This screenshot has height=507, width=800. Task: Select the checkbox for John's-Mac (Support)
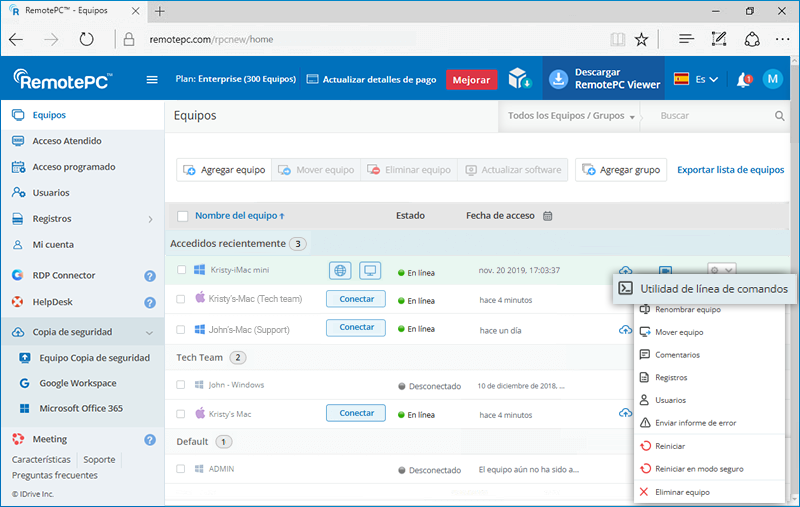click(182, 329)
